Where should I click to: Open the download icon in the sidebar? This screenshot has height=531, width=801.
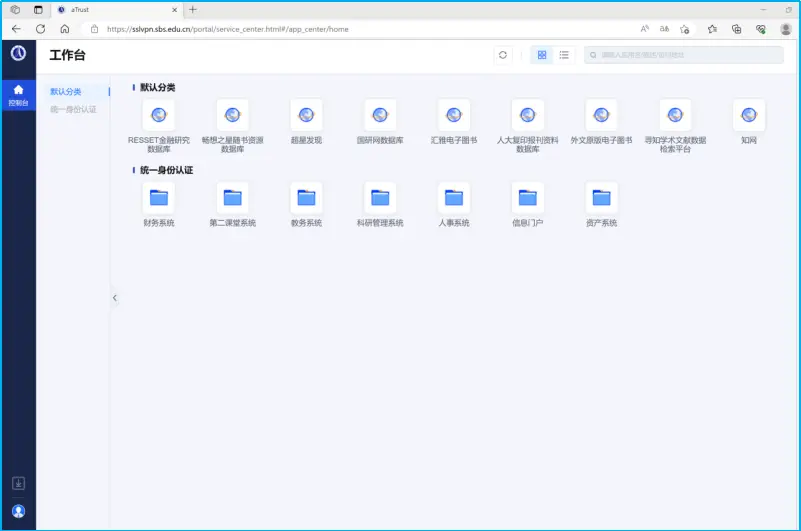pos(18,483)
